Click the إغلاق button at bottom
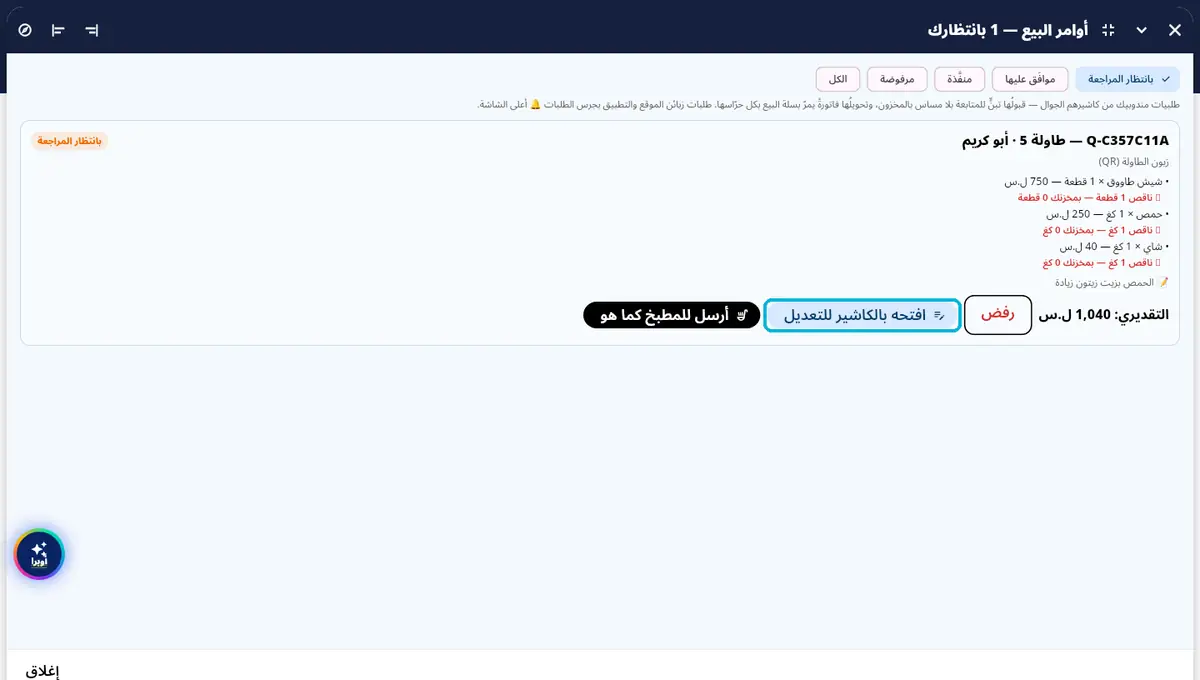 (43, 671)
